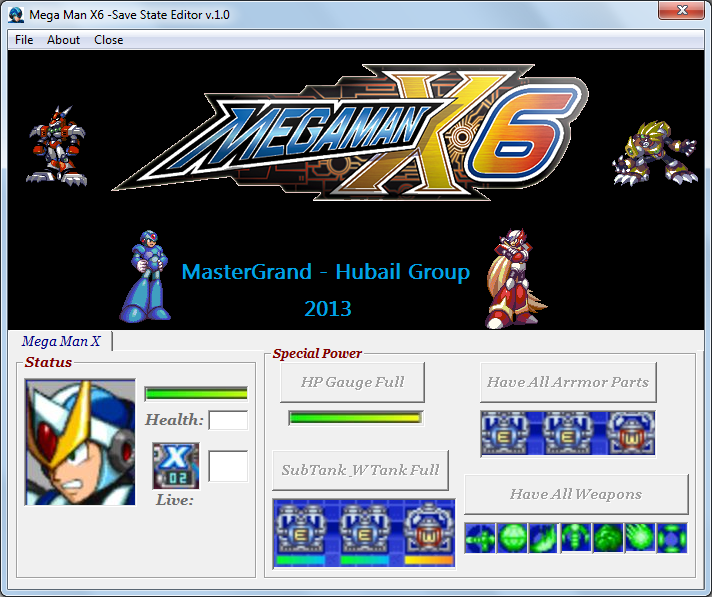The width and height of the screenshot is (713, 599).
Task: Switch to the Mega Man X tab
Action: pos(61,341)
